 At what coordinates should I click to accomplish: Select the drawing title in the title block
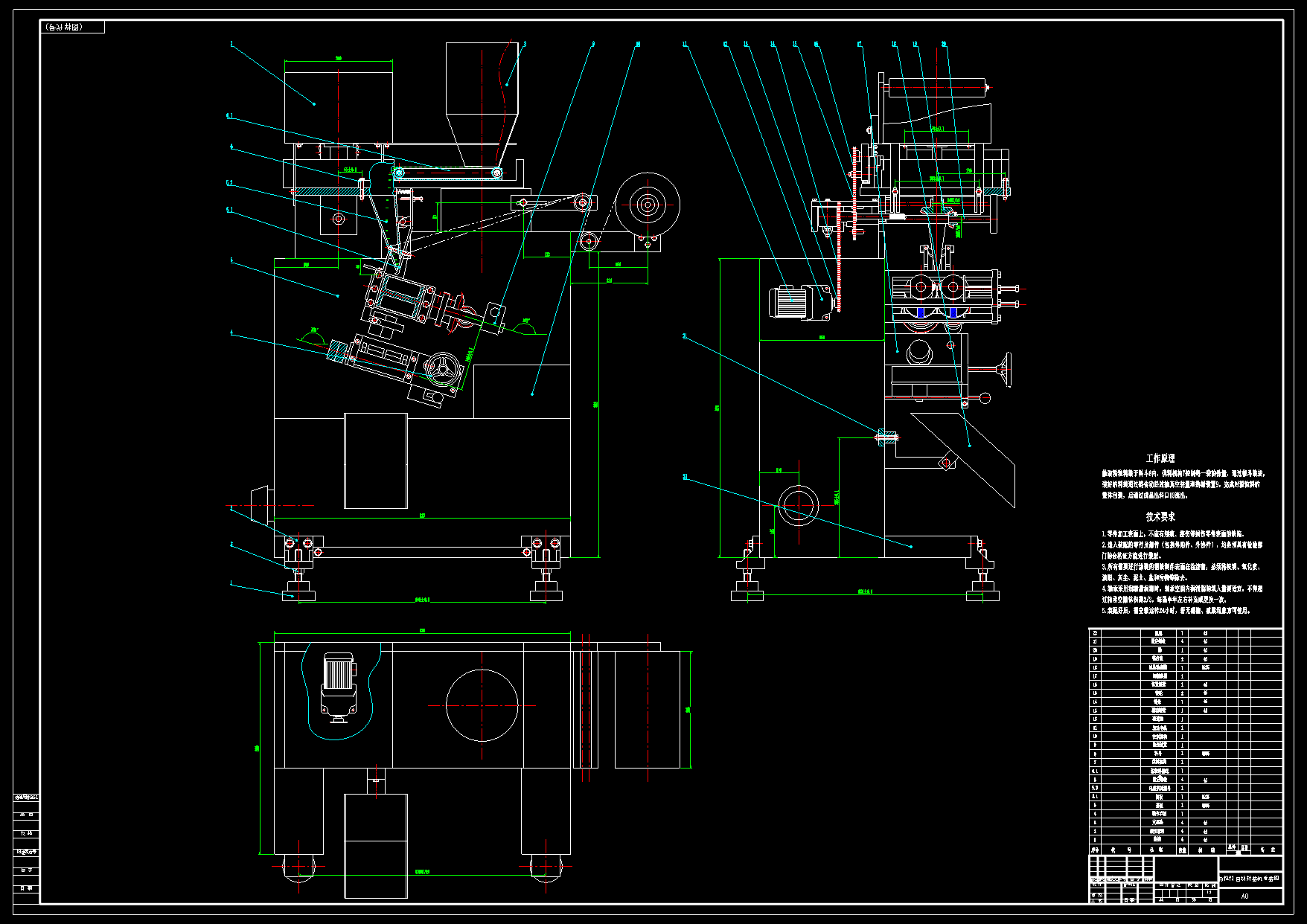pyautogui.click(x=1250, y=879)
